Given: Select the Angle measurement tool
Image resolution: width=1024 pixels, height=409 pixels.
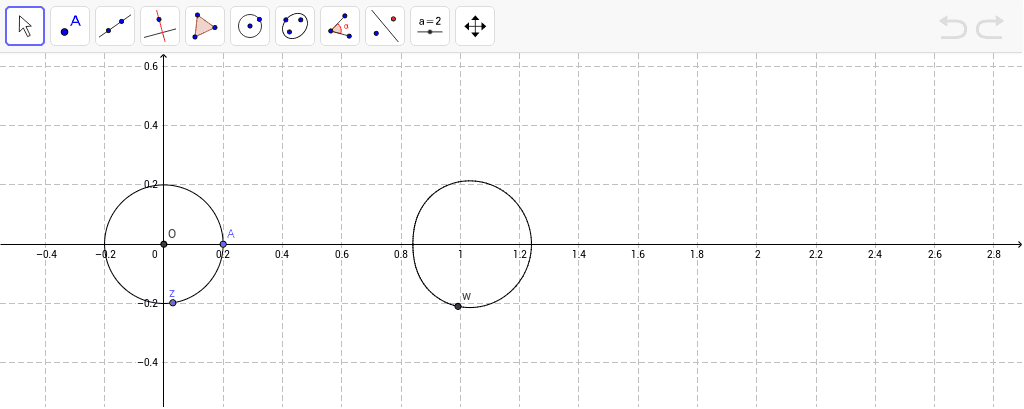Looking at the screenshot, I should pos(340,26).
